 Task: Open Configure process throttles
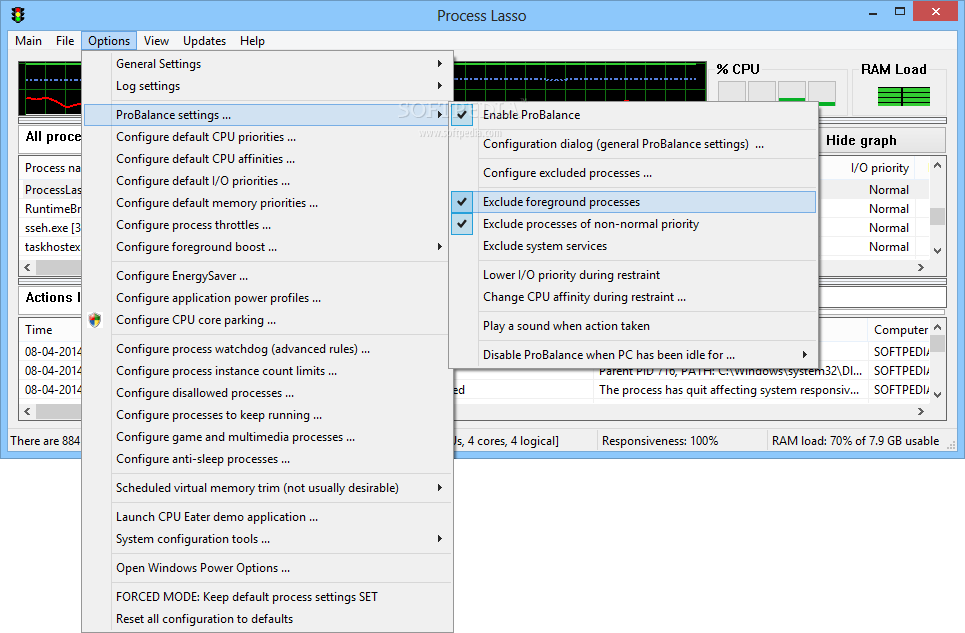pyautogui.click(x=268, y=225)
